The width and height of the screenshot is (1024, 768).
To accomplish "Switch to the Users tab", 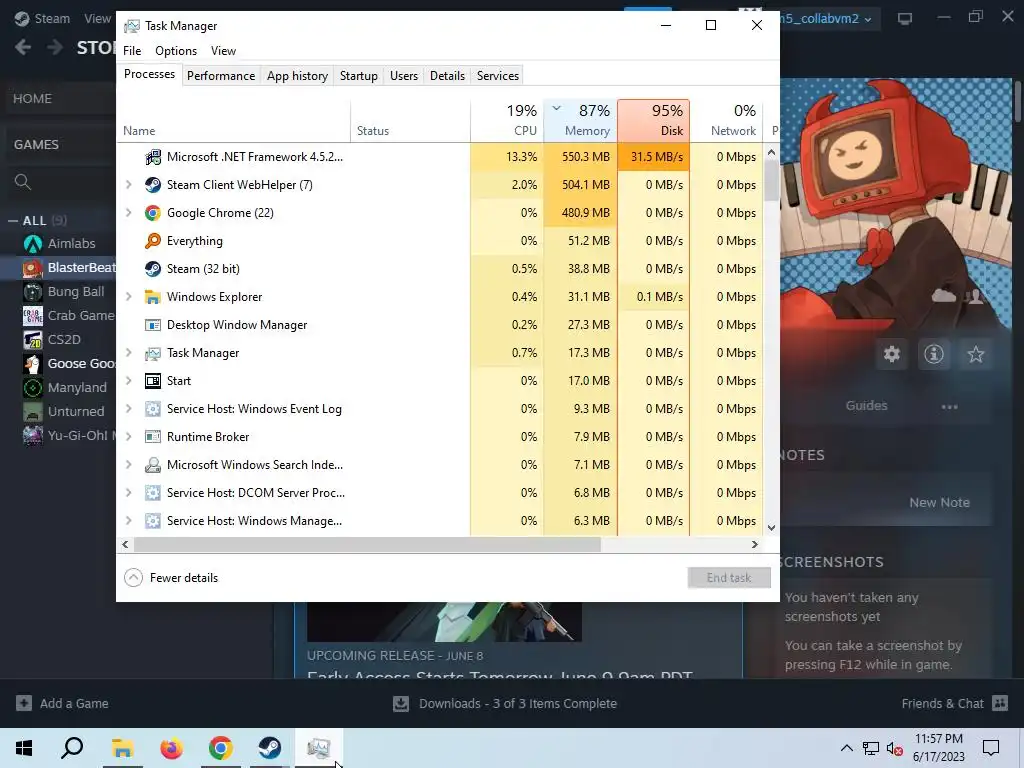I will (404, 76).
